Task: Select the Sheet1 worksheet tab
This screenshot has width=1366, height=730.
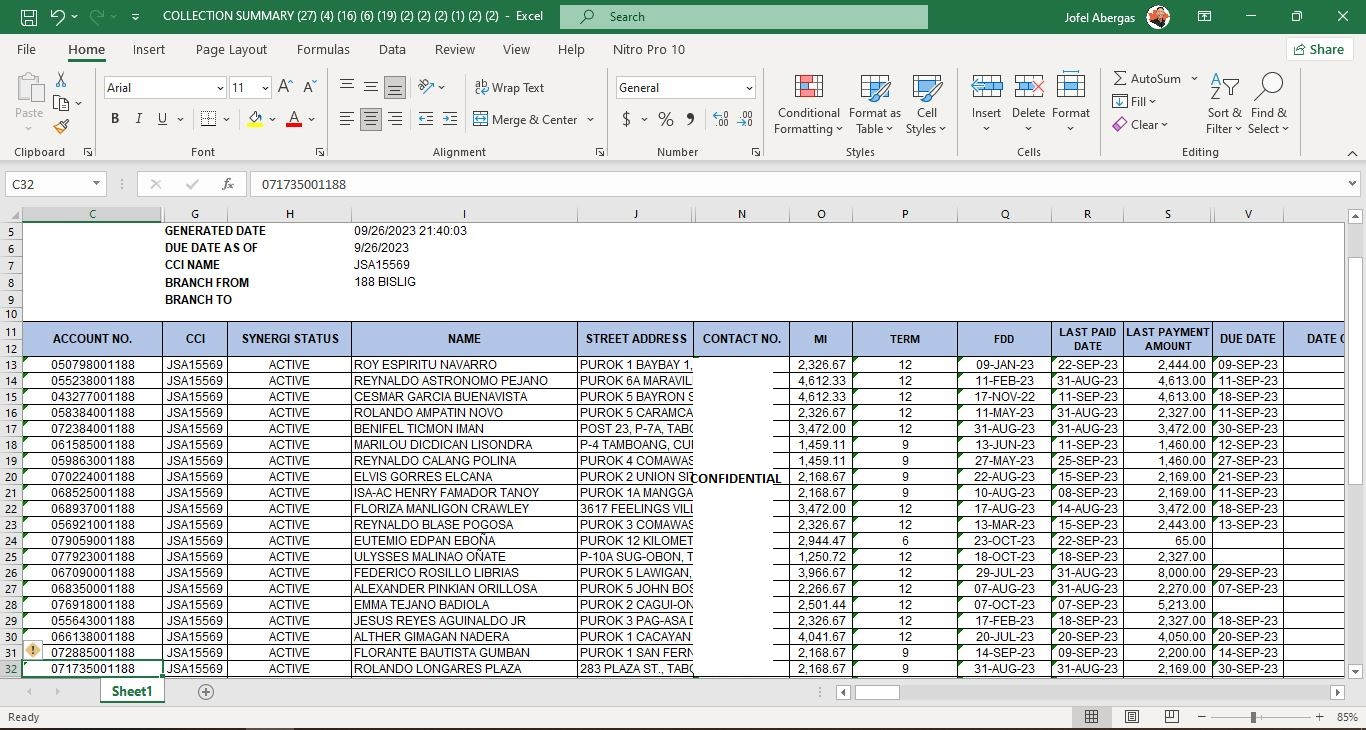Action: pyautogui.click(x=131, y=691)
